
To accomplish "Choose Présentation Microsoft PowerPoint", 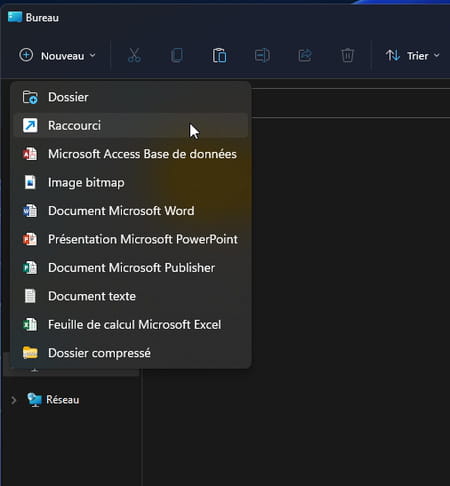I will [131, 239].
